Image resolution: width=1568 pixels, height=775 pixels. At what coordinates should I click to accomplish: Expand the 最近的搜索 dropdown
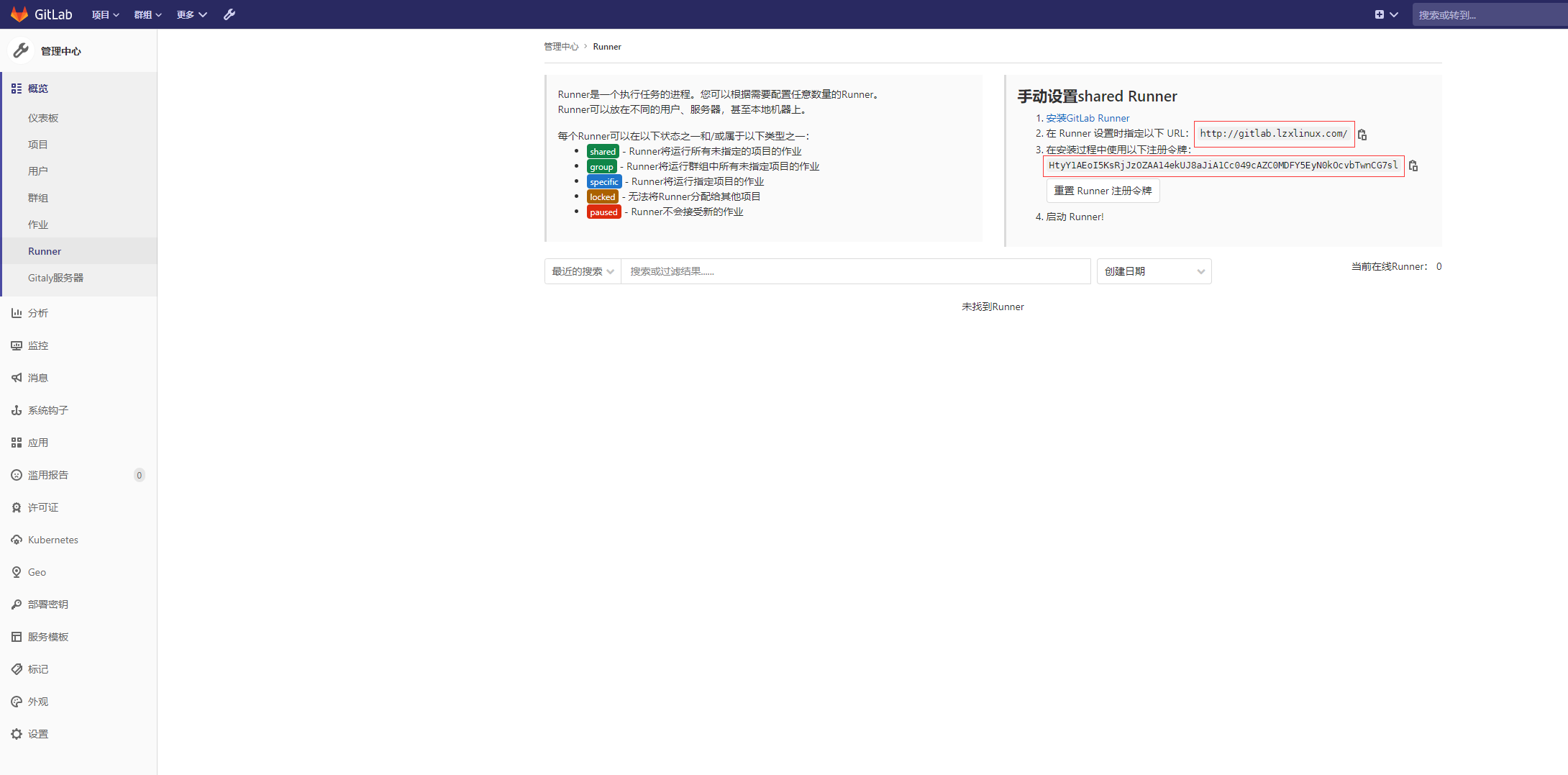click(583, 271)
